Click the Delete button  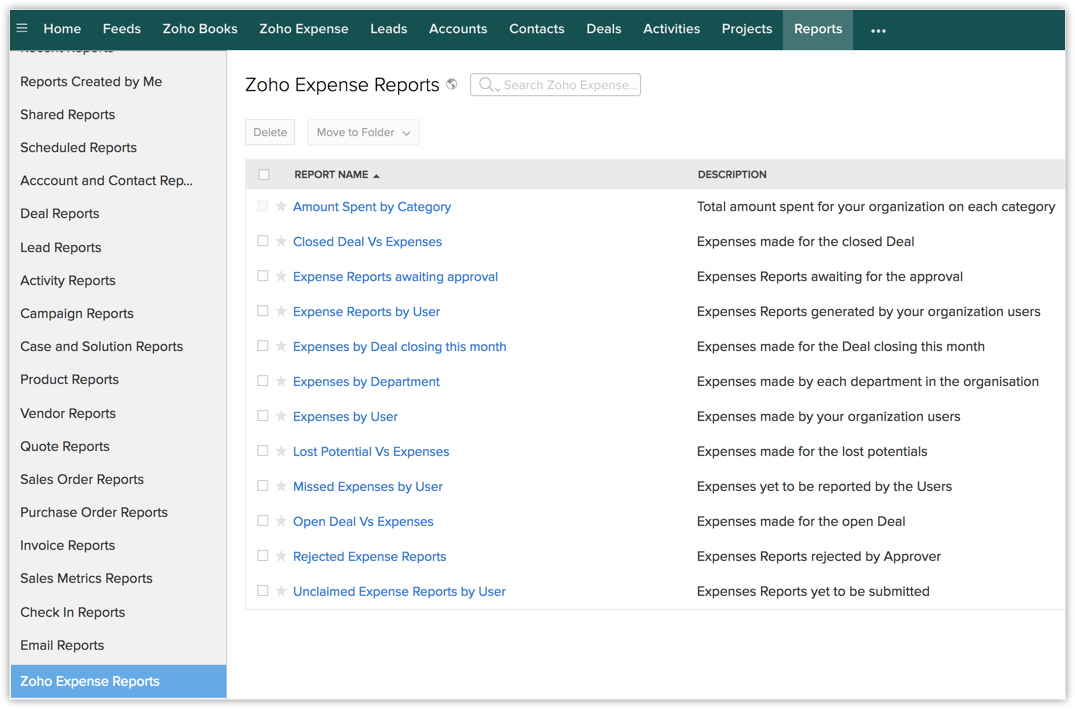coord(270,132)
